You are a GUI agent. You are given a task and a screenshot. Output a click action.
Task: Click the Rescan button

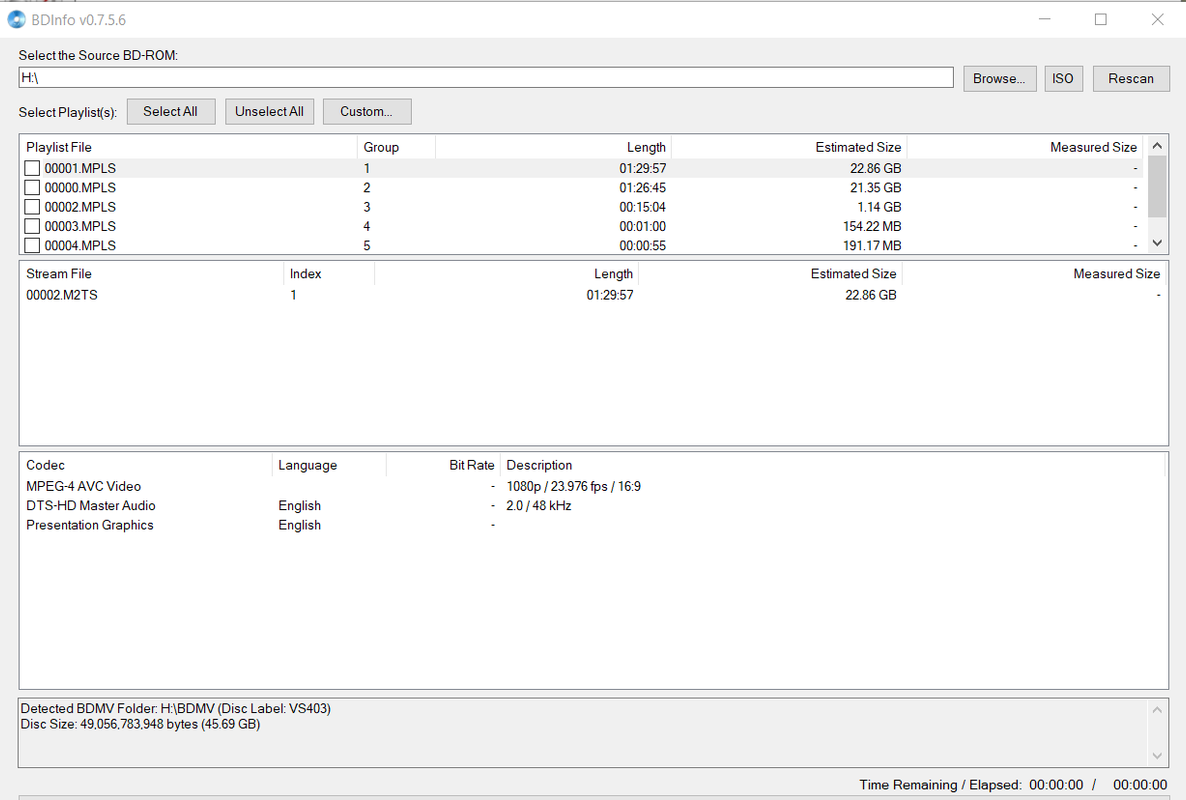tap(1131, 79)
